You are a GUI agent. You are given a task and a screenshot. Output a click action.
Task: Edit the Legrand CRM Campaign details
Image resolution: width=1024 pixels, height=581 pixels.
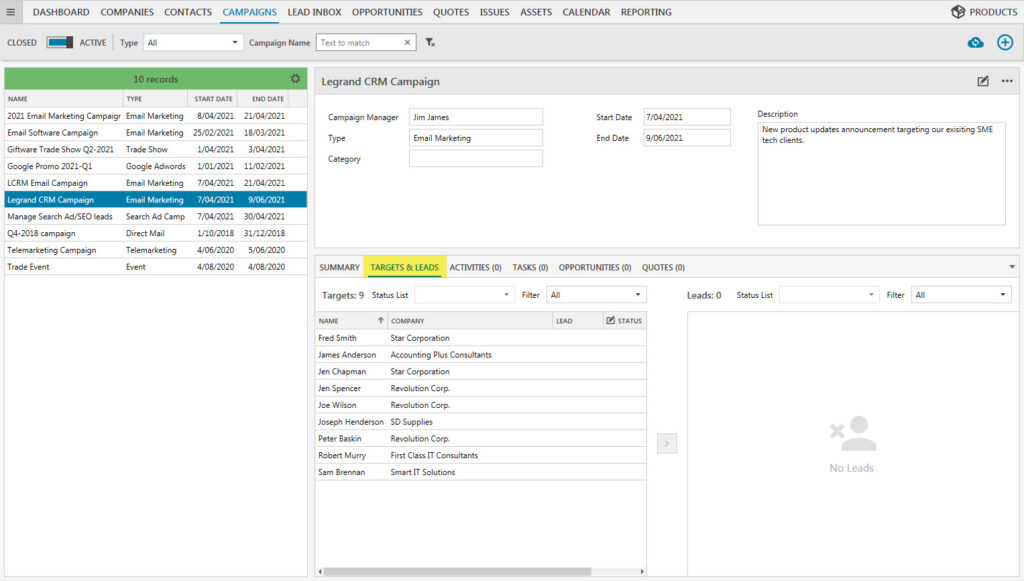(983, 81)
